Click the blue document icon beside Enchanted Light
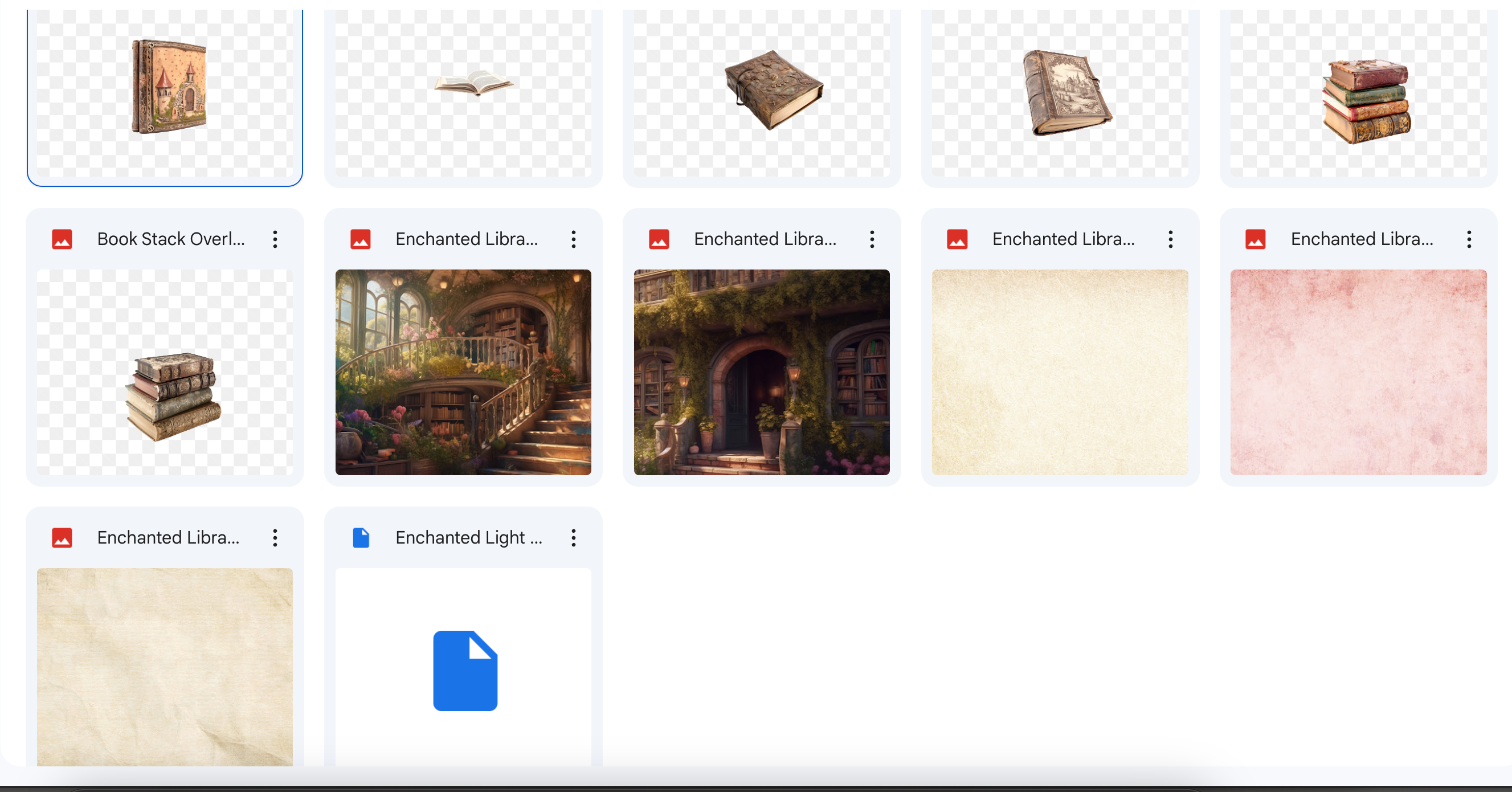 pyautogui.click(x=361, y=537)
